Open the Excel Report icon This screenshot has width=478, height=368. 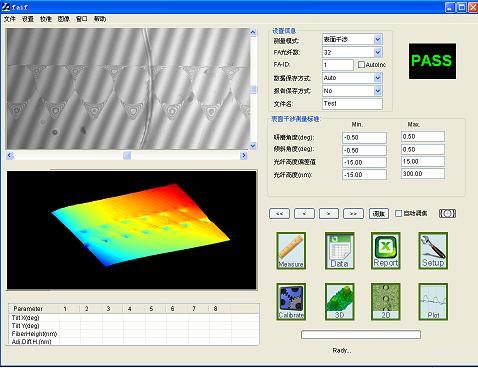(x=386, y=251)
